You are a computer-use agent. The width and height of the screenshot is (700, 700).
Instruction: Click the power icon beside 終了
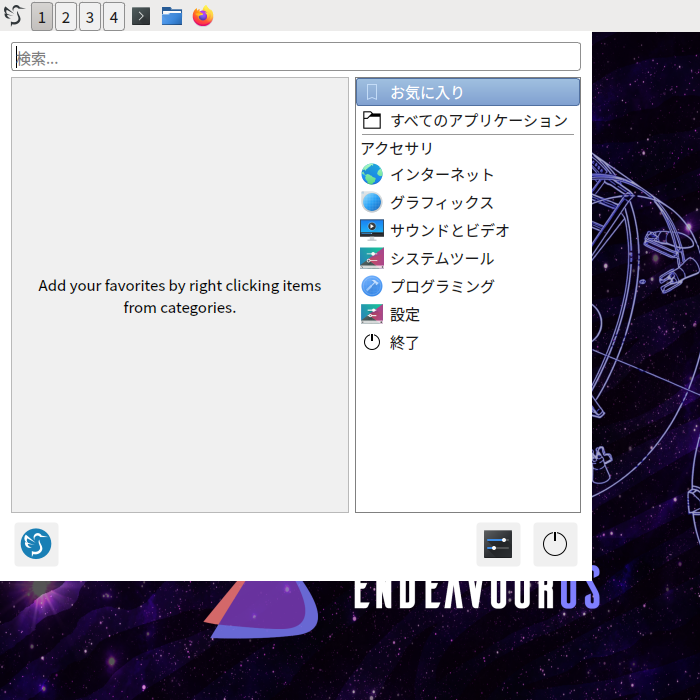point(372,342)
